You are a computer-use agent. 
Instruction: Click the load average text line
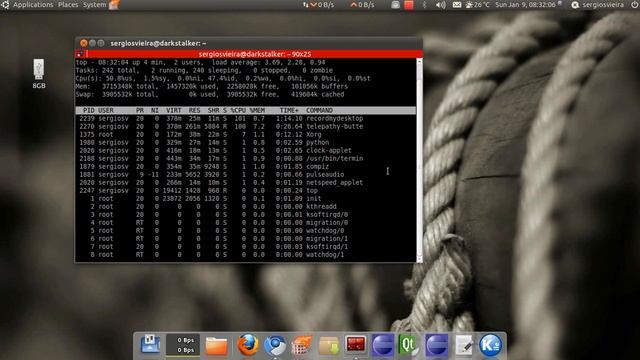(200, 62)
